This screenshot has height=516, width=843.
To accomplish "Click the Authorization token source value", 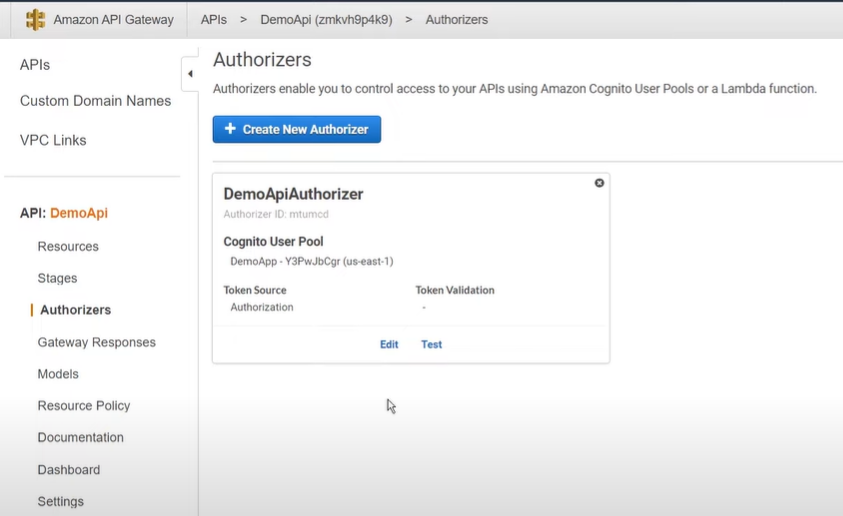I will pyautogui.click(x=262, y=307).
